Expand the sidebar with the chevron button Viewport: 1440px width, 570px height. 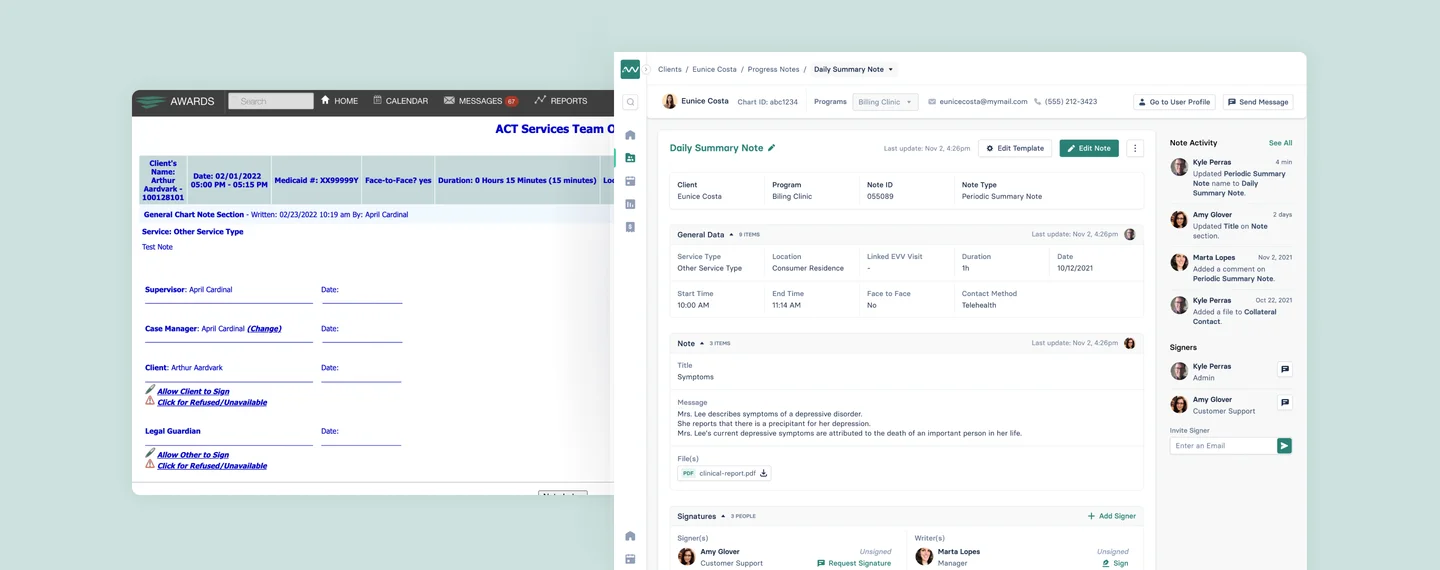[646, 70]
